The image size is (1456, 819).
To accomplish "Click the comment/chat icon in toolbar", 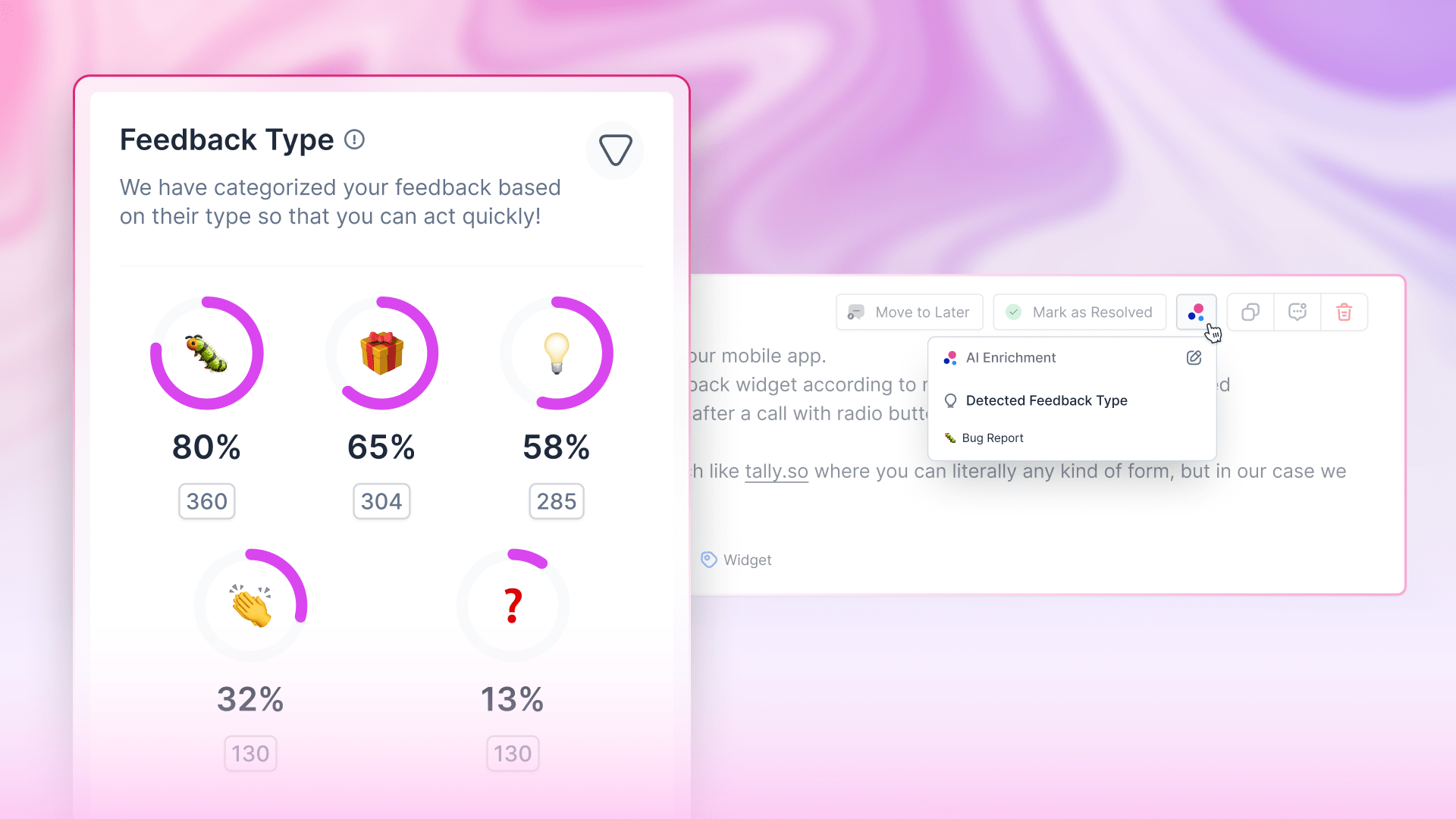I will [x=1298, y=312].
